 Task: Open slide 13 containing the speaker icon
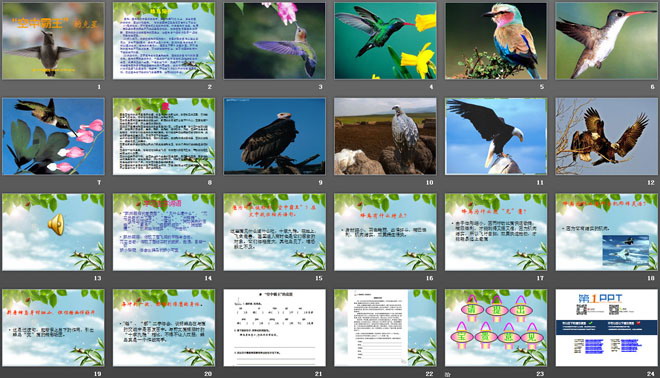[x=53, y=232]
